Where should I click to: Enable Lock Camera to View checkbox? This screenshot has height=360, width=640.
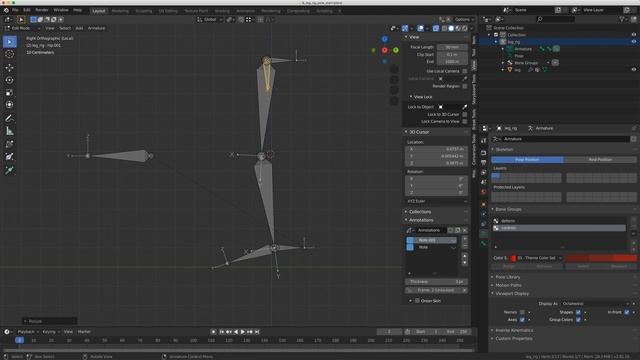(464, 122)
